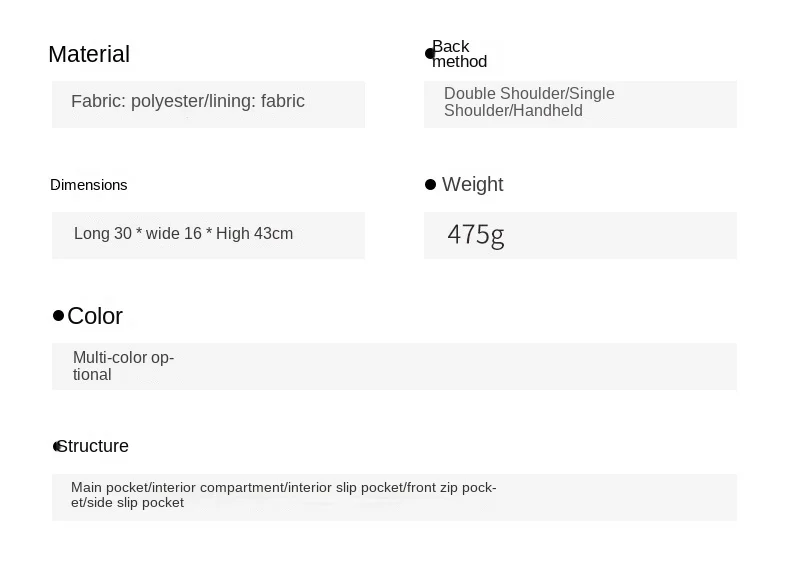Click the 475g weight value
The image size is (790, 587).
point(476,235)
